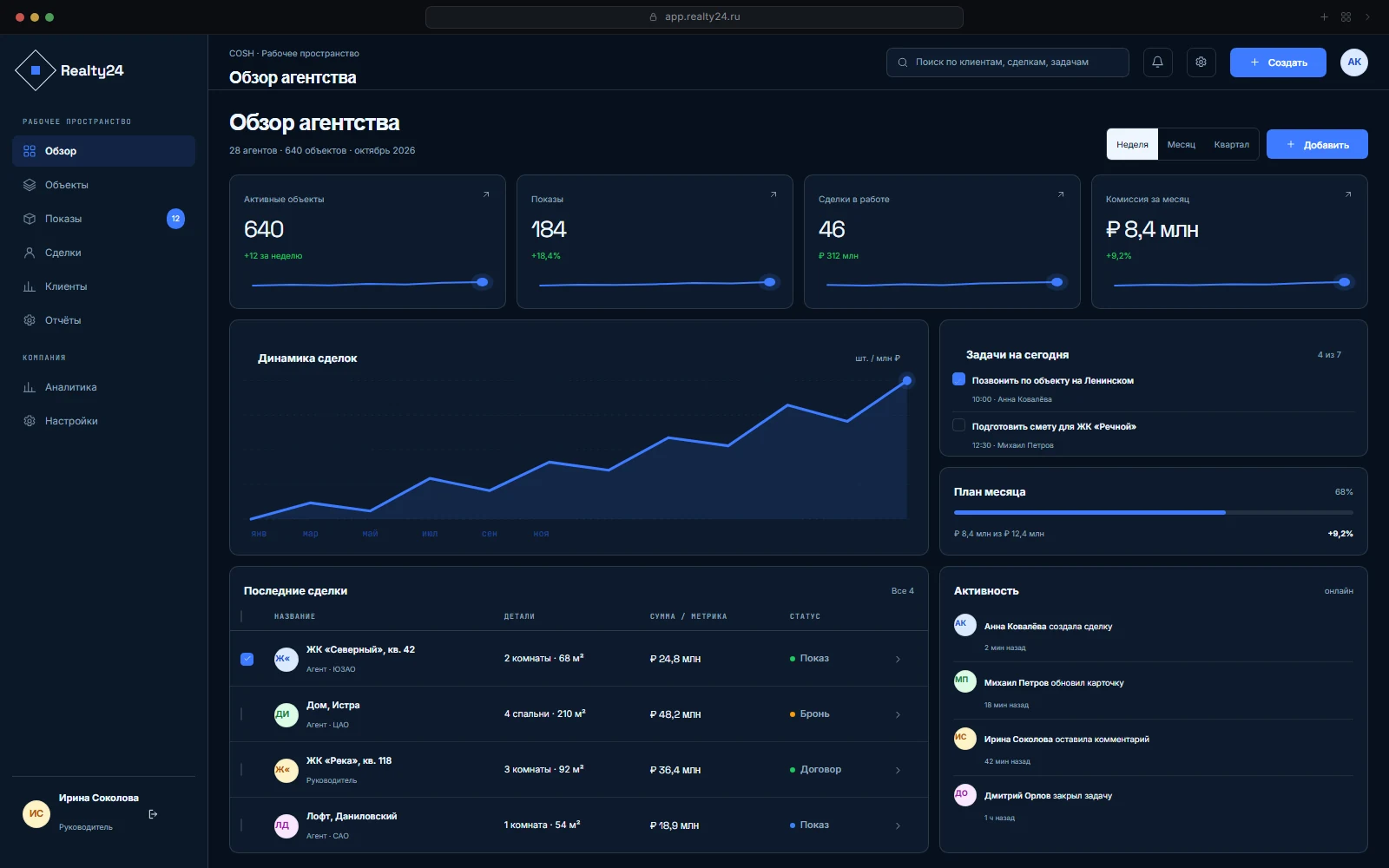The width and height of the screenshot is (1389, 868).
Task: Open the settings gear in top bar
Action: pyautogui.click(x=1201, y=62)
